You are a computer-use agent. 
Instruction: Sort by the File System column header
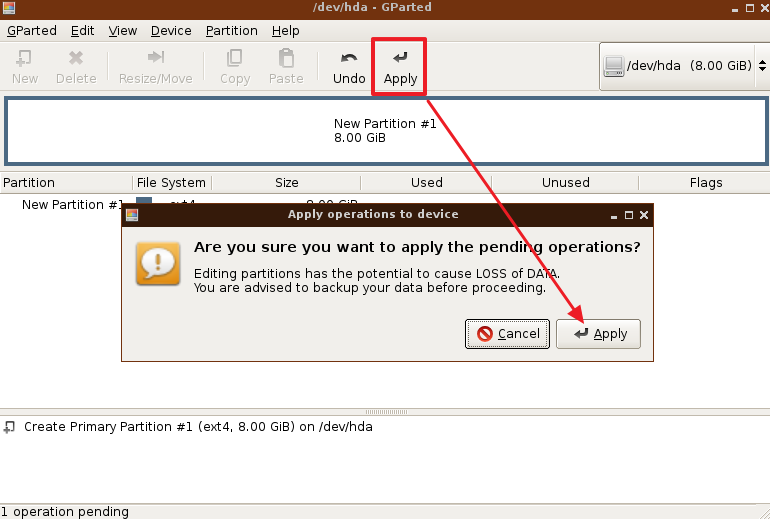(x=171, y=183)
